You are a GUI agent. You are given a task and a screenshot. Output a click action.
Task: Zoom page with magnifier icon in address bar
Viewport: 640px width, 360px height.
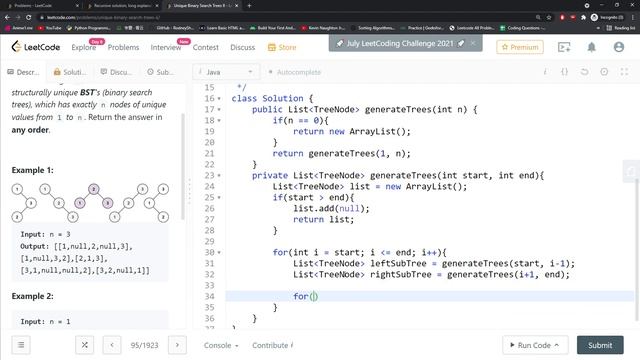click(x=538, y=17)
